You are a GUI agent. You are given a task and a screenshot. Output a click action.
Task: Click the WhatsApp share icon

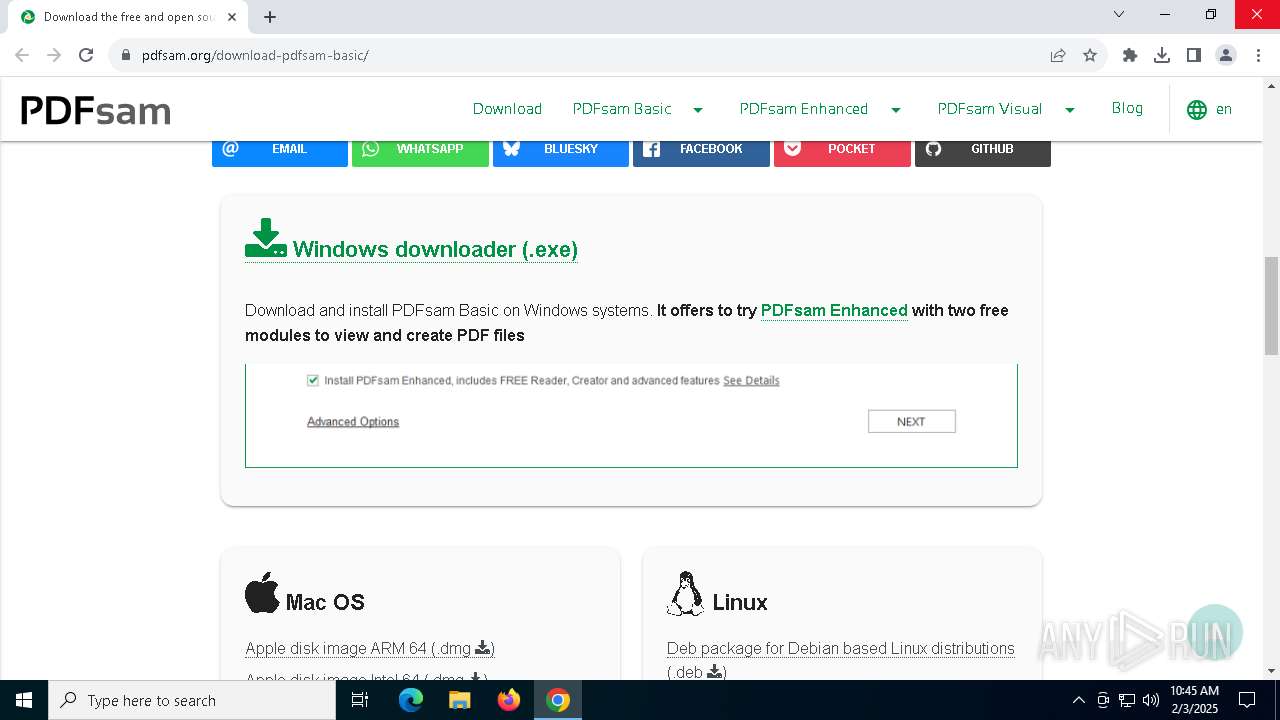(371, 149)
